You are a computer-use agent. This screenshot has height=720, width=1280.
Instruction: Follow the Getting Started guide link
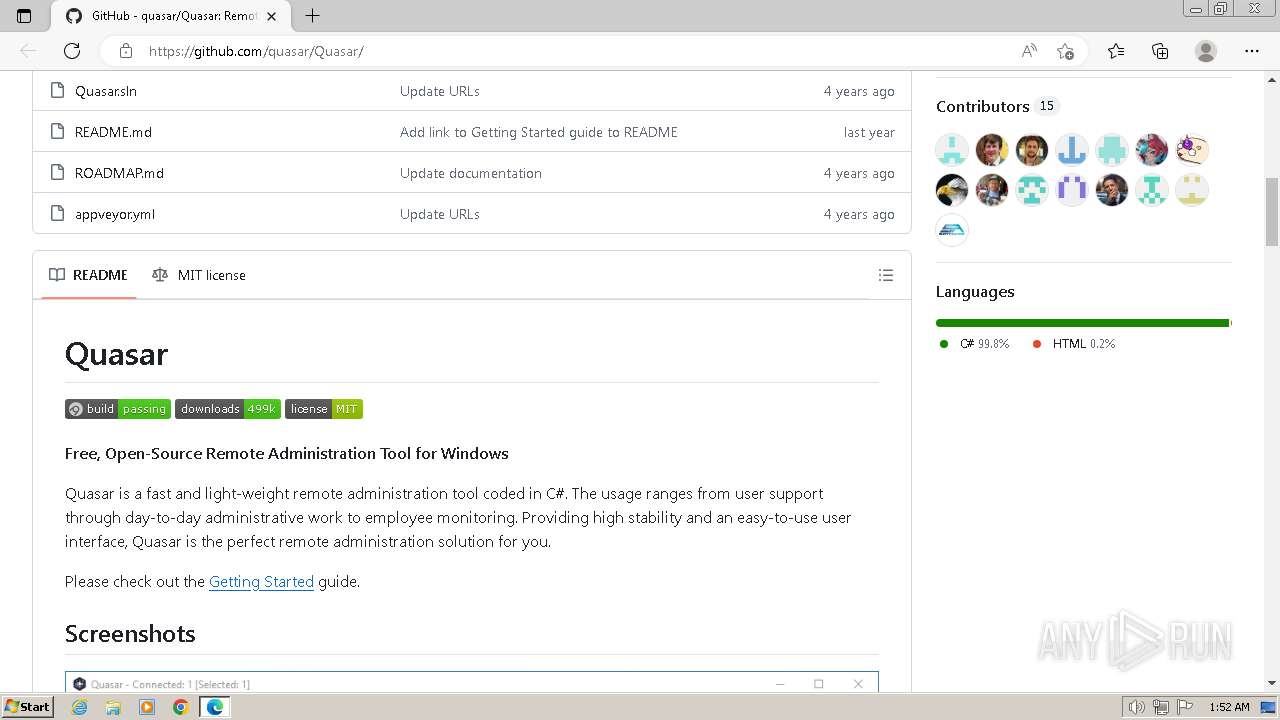(261, 581)
